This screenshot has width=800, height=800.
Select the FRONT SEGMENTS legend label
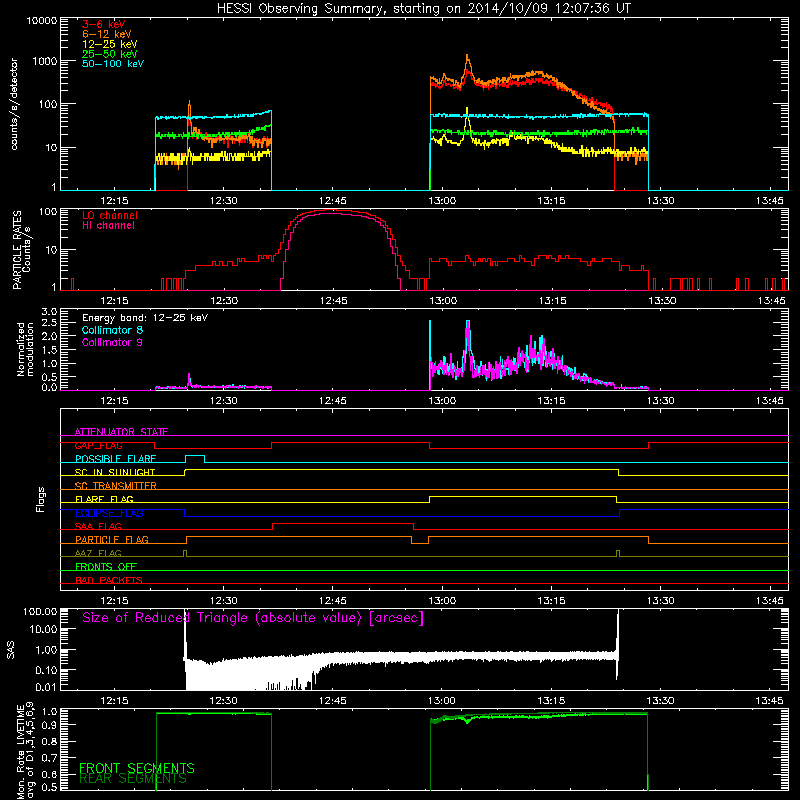pos(137,768)
